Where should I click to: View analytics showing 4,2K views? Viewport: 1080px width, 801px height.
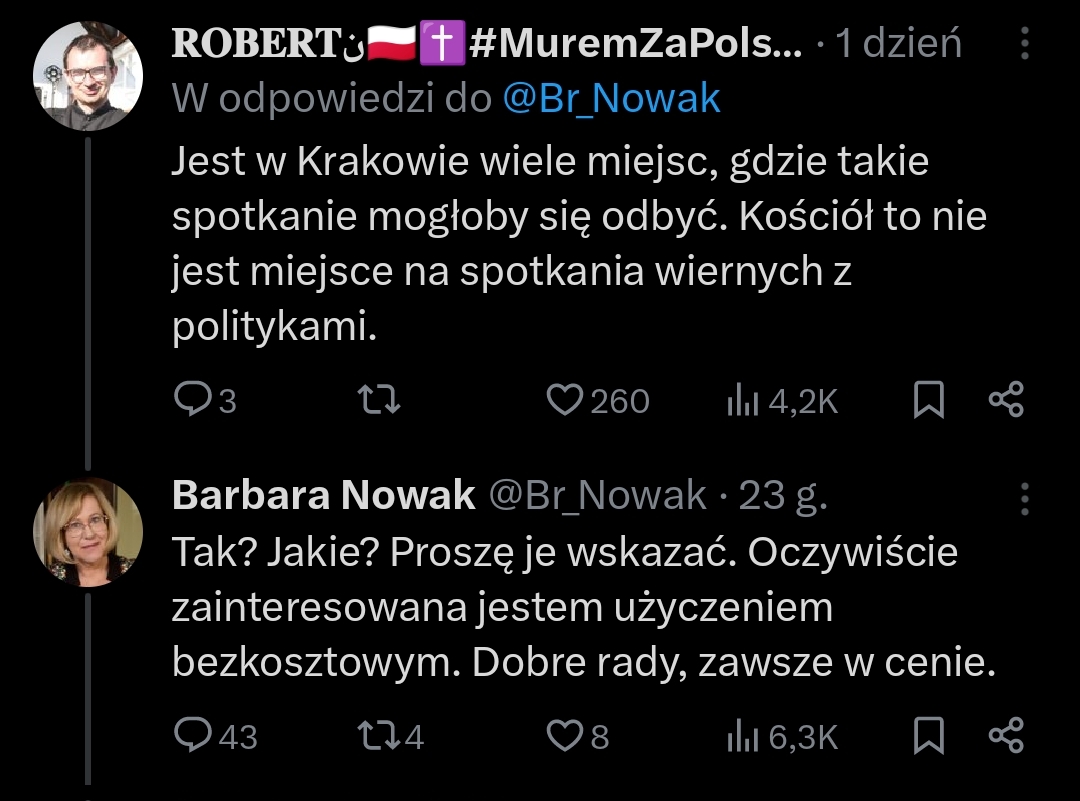pos(741,400)
